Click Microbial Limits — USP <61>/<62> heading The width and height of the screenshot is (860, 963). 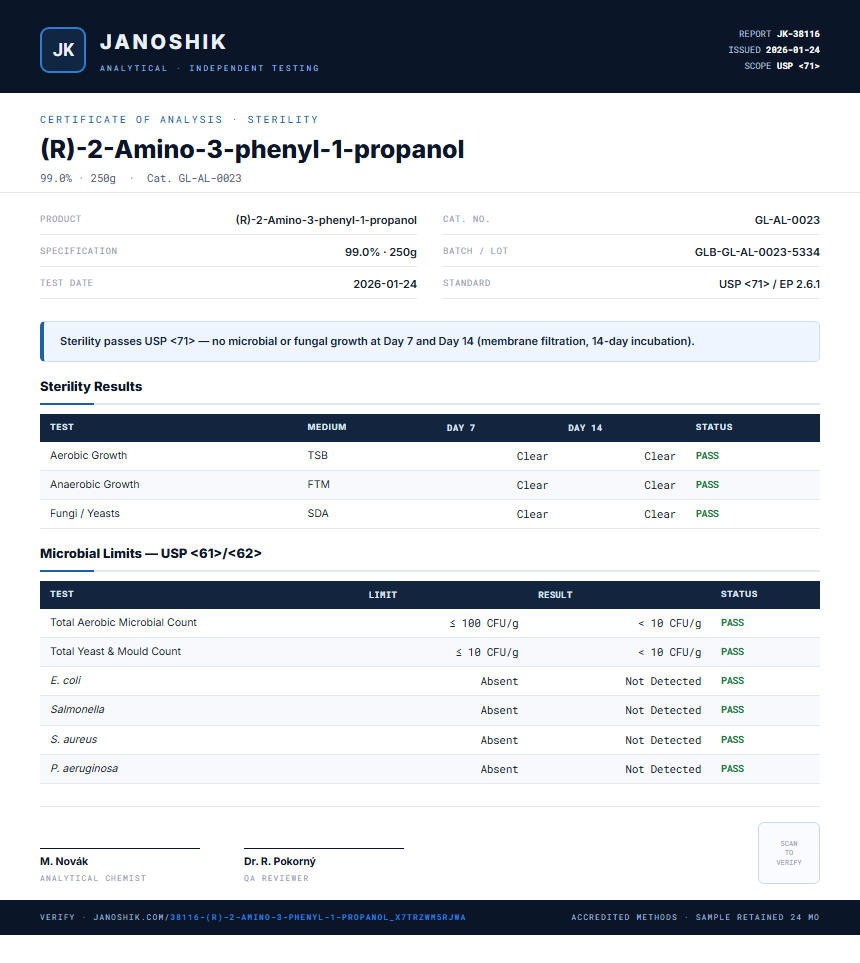coord(150,553)
